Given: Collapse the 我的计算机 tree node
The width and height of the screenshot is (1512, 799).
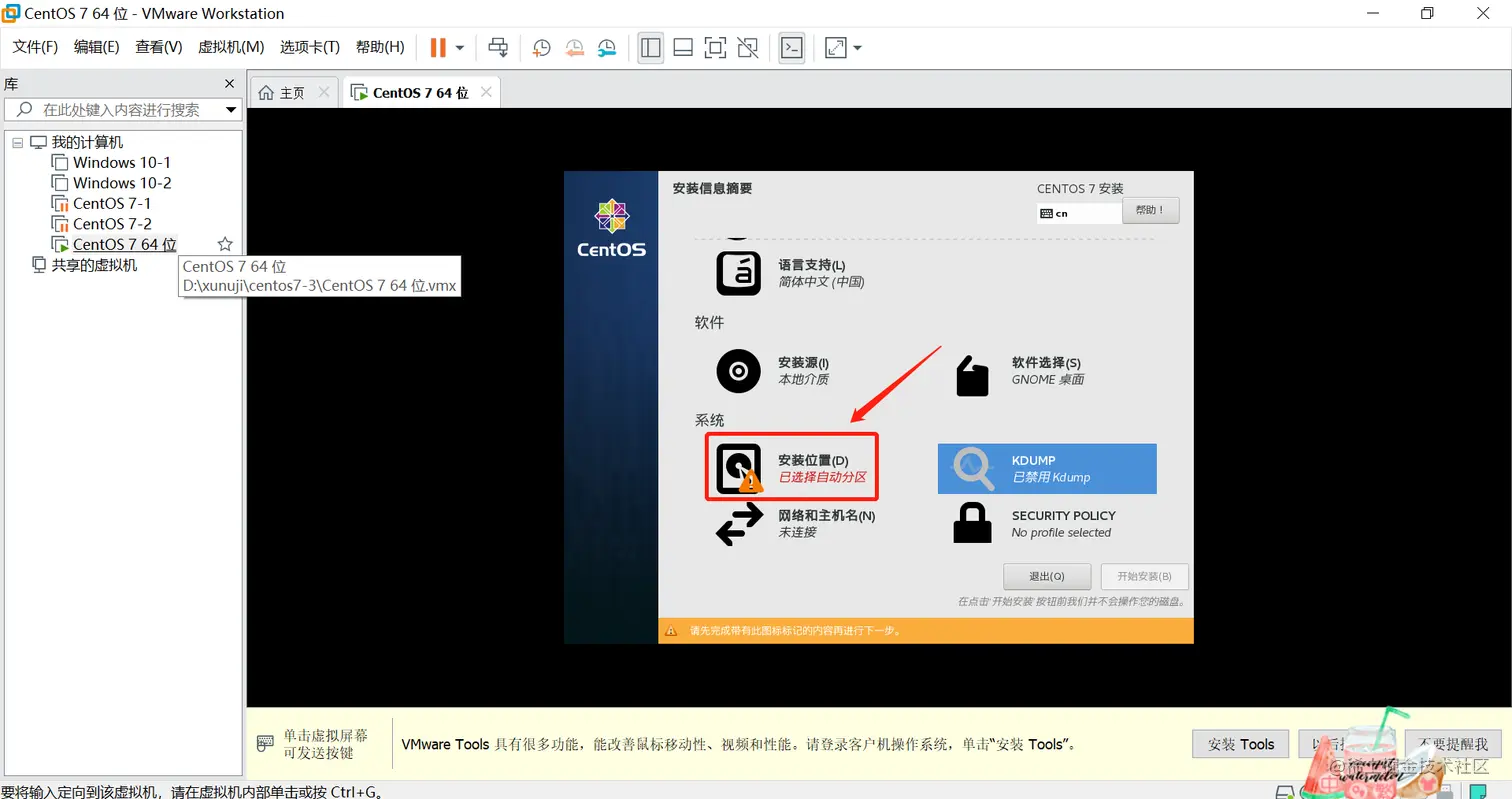Looking at the screenshot, I should (17, 143).
